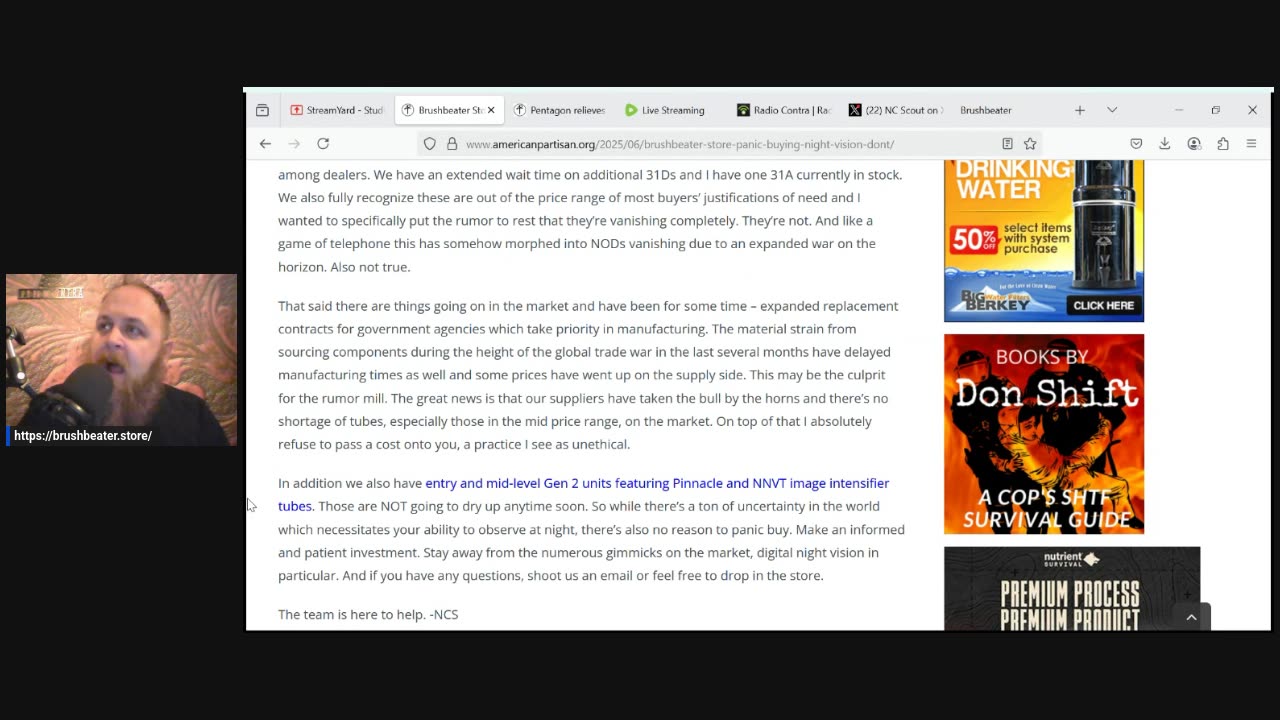1280x720 pixels.
Task: Click the Berkey CLICK HERE ad button
Action: (1103, 305)
